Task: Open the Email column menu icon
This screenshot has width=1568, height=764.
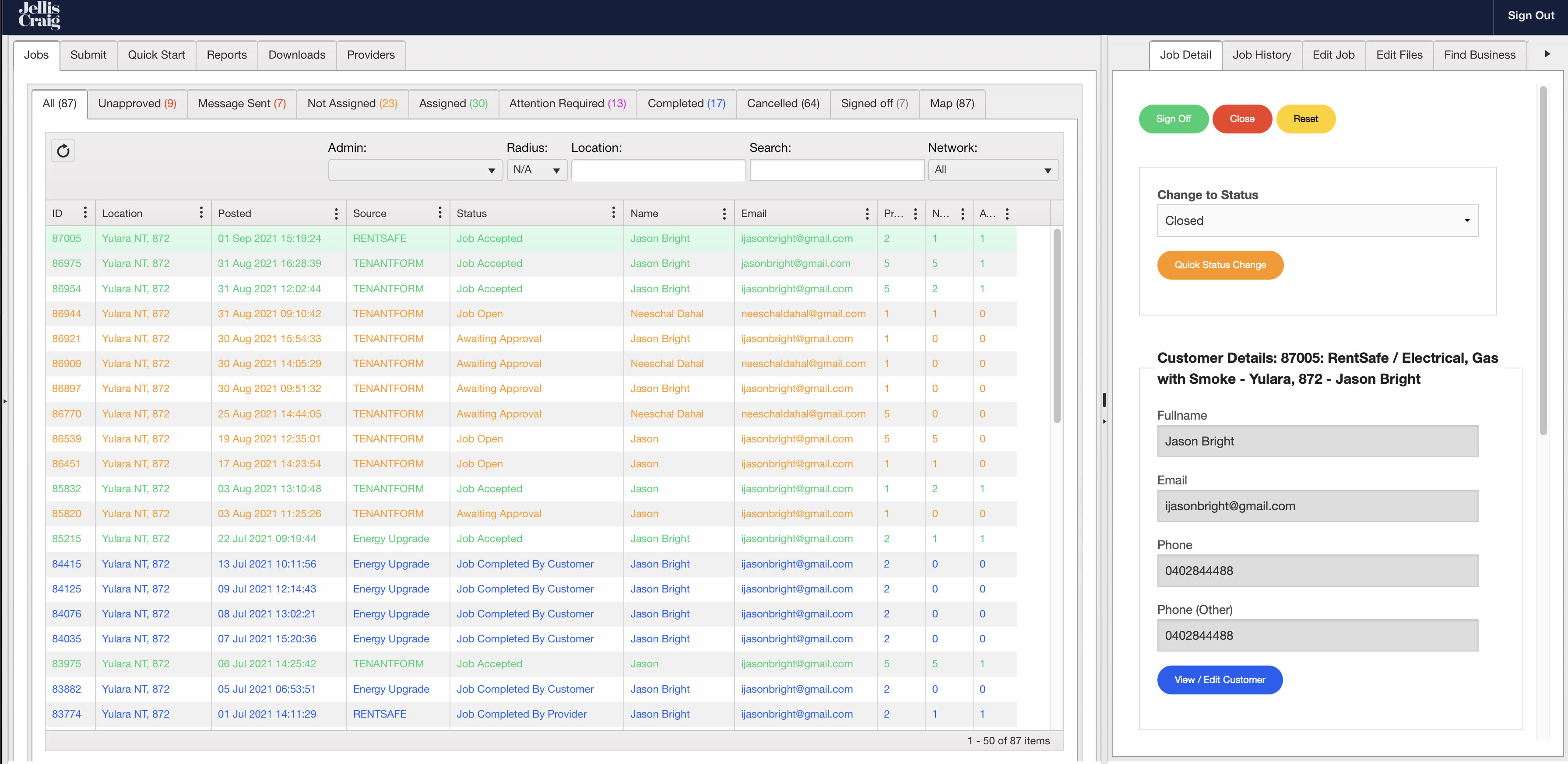Action: pos(867,214)
